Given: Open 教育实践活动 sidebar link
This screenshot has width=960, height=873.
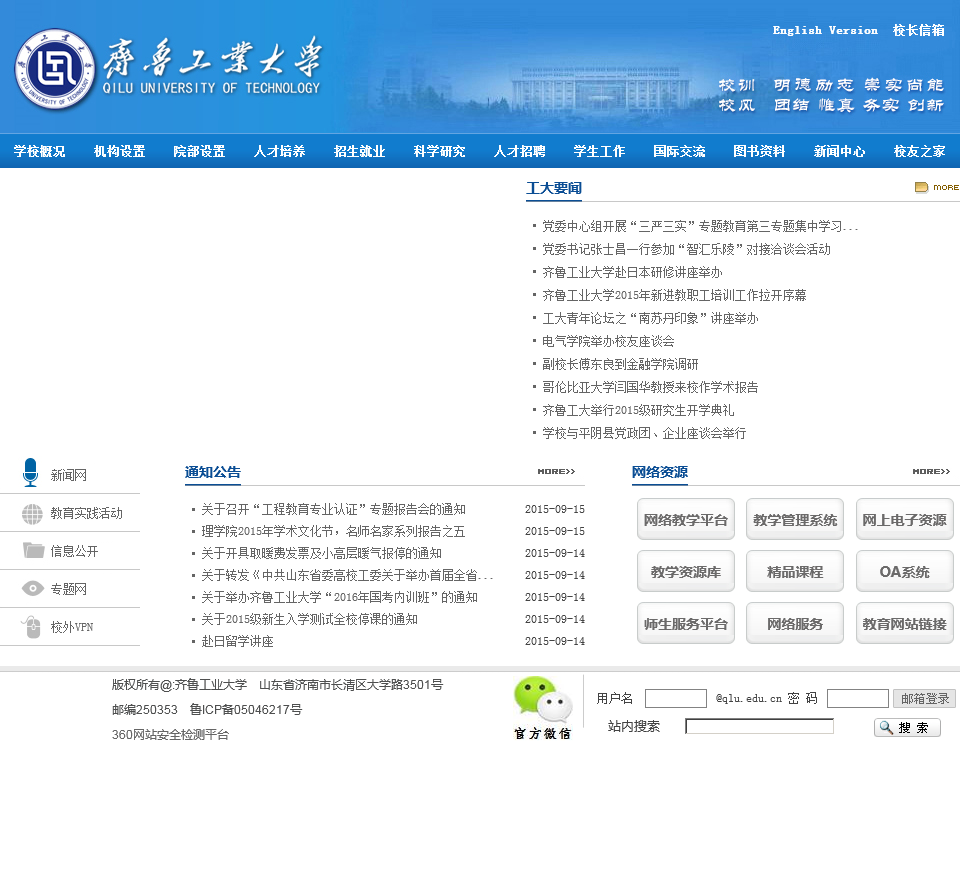Looking at the screenshot, I should click(86, 513).
